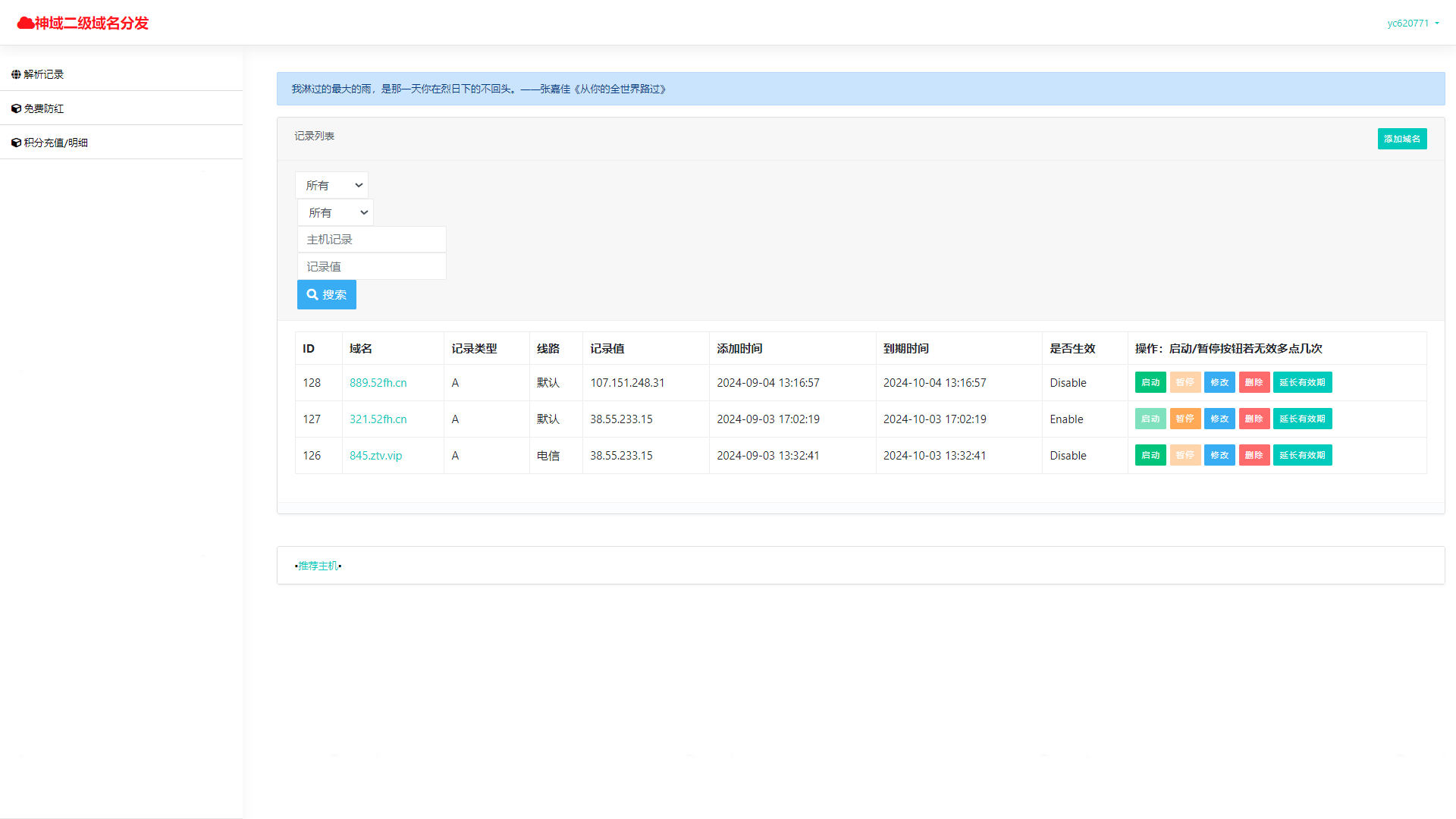The width and height of the screenshot is (1456, 819).
Task: Focus the 主机记录 input field
Action: [x=372, y=240]
